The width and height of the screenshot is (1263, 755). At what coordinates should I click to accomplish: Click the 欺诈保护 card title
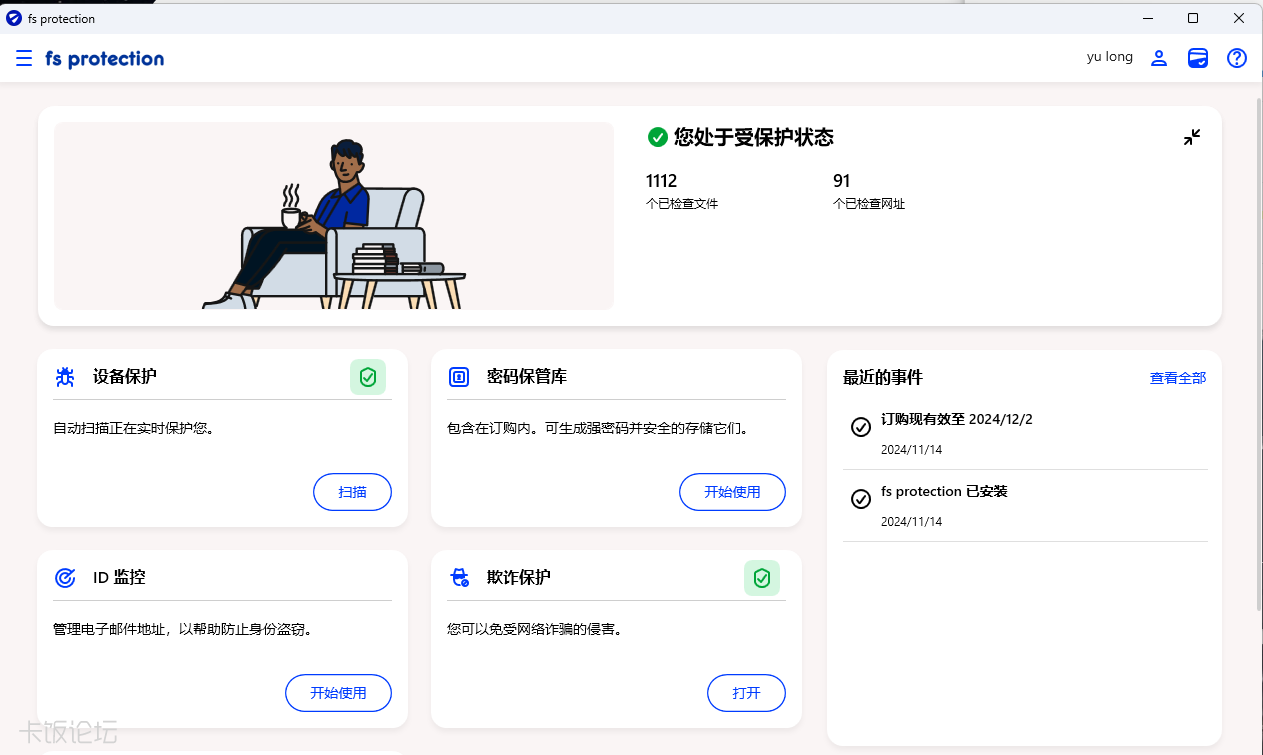519,578
